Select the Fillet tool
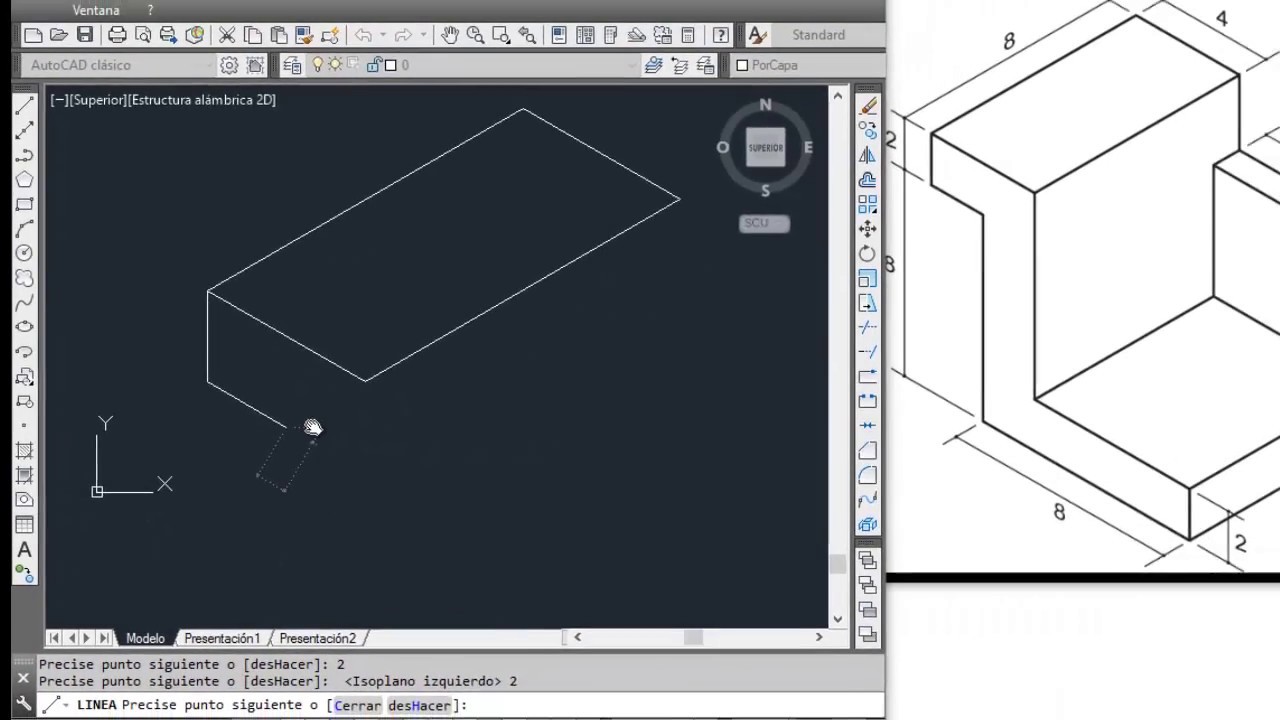The height and width of the screenshot is (720, 1280). 867,475
